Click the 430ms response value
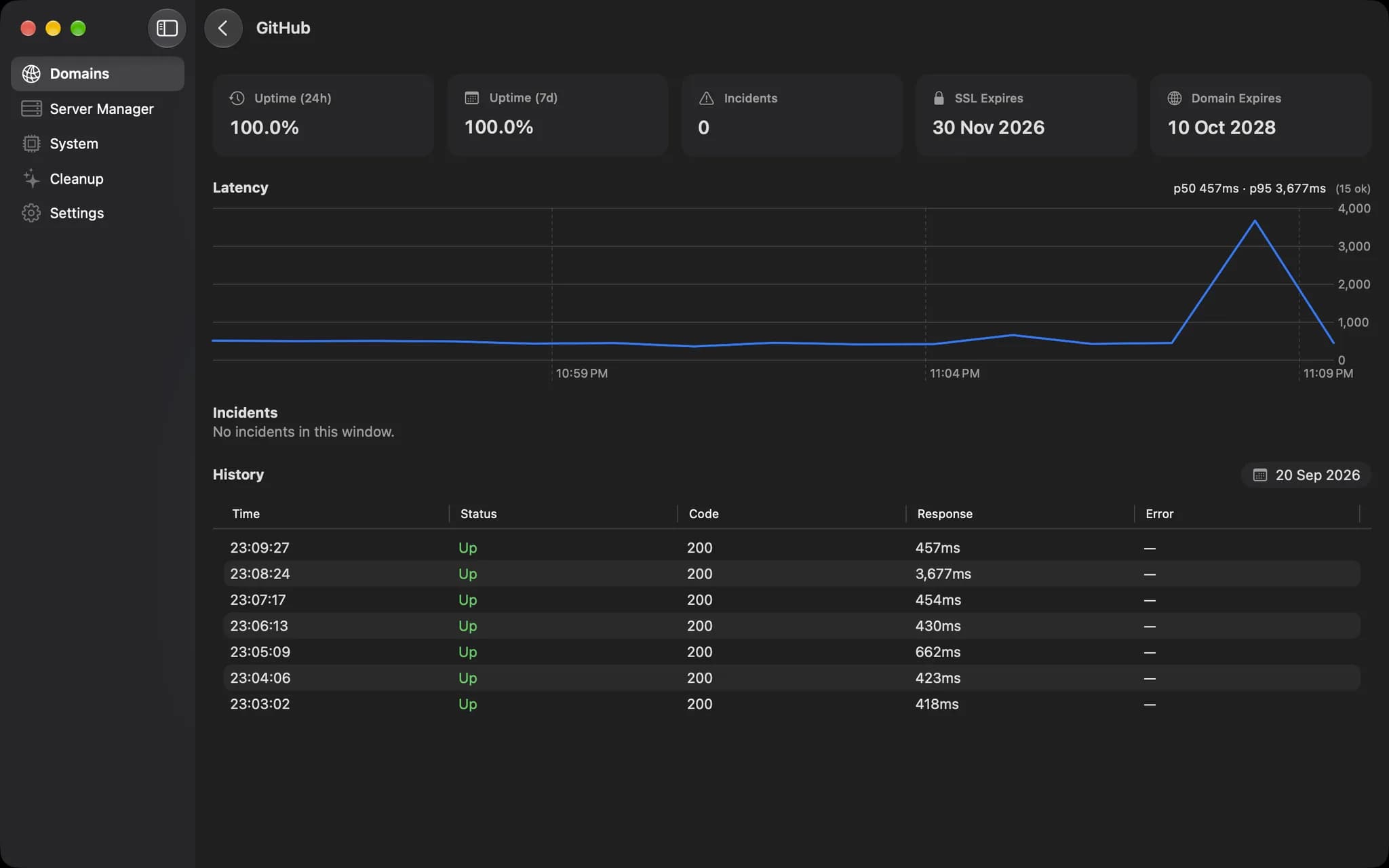Image resolution: width=1389 pixels, height=868 pixels. pyautogui.click(x=938, y=626)
